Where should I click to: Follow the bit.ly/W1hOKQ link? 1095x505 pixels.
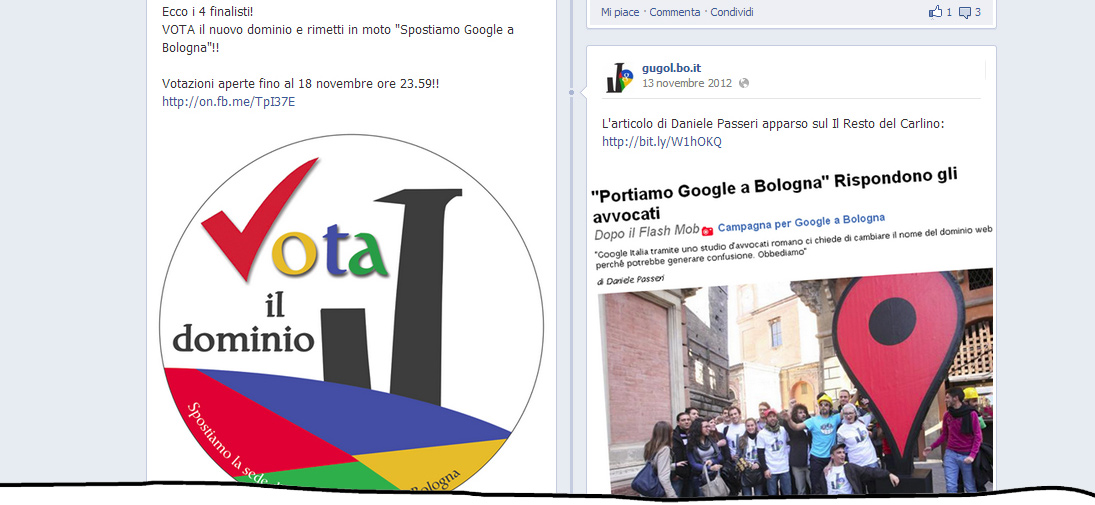pos(662,142)
